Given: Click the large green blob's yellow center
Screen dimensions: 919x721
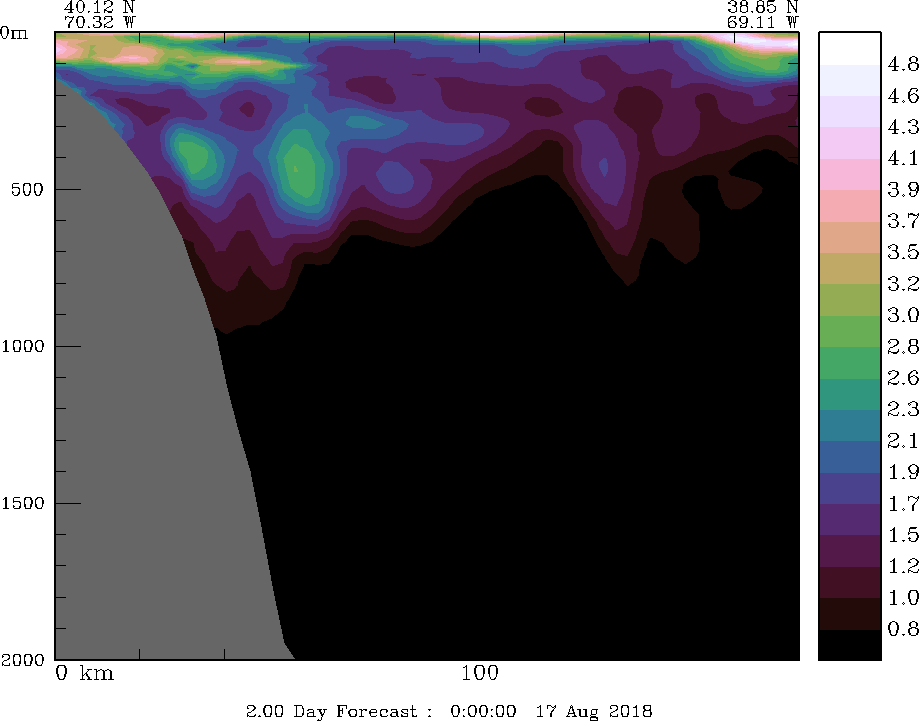Looking at the screenshot, I should coord(296,169).
